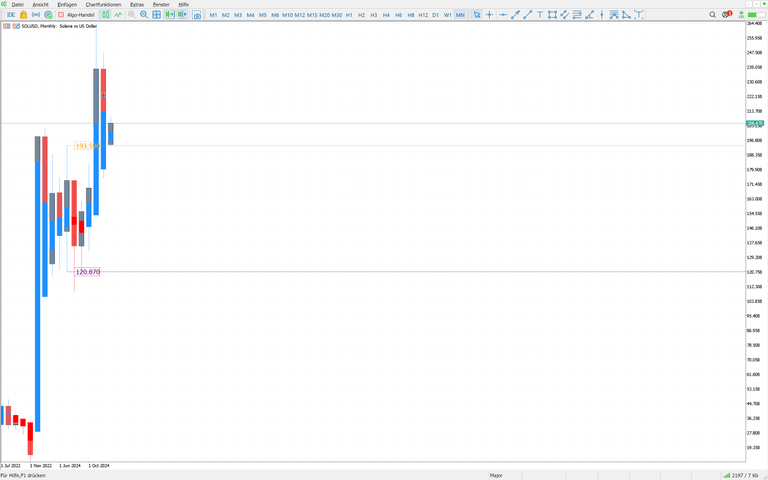Click the globe VPS hosting icon
The width and height of the screenshot is (768, 480).
48,15
